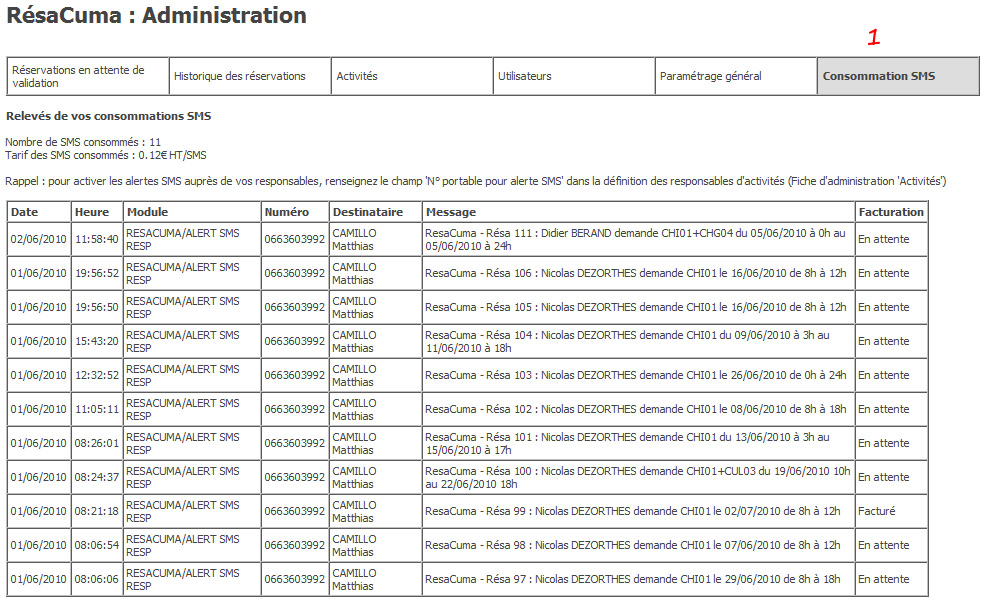
Task: Select the time cell 15:43:20
Action: (x=97, y=341)
